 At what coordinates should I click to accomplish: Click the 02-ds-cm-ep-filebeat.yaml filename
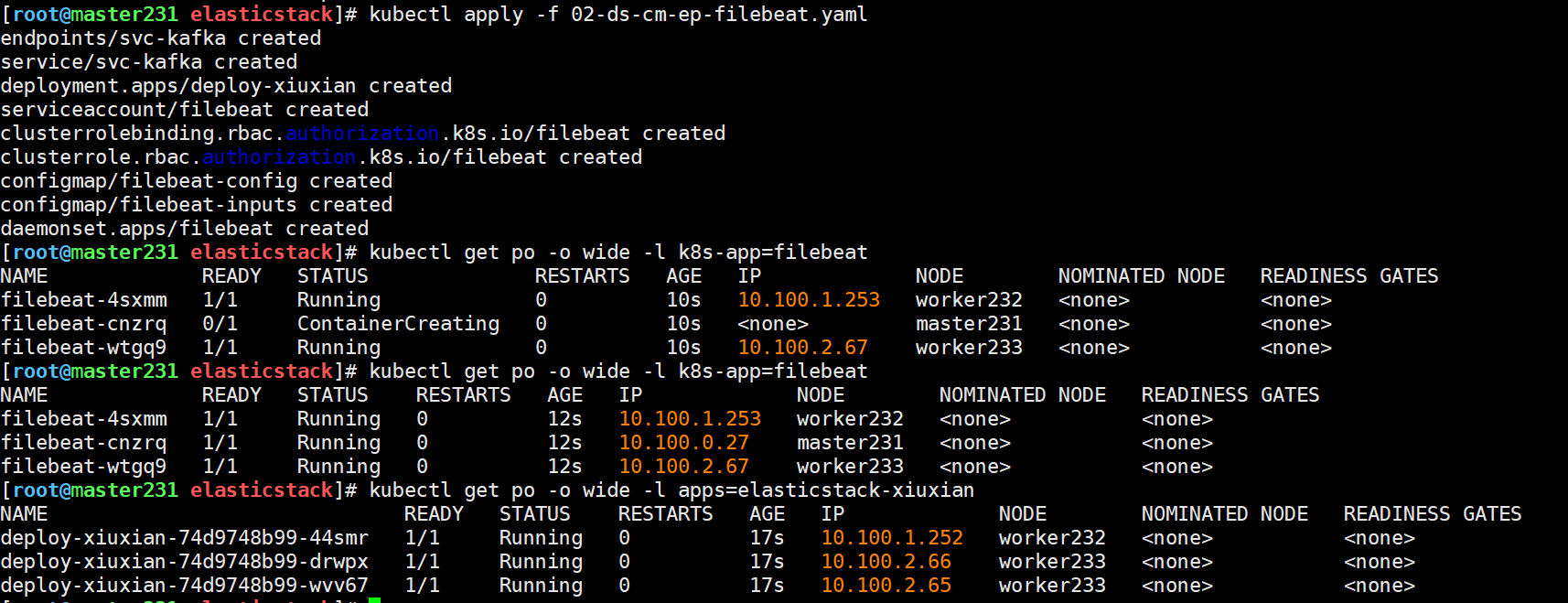(719, 15)
